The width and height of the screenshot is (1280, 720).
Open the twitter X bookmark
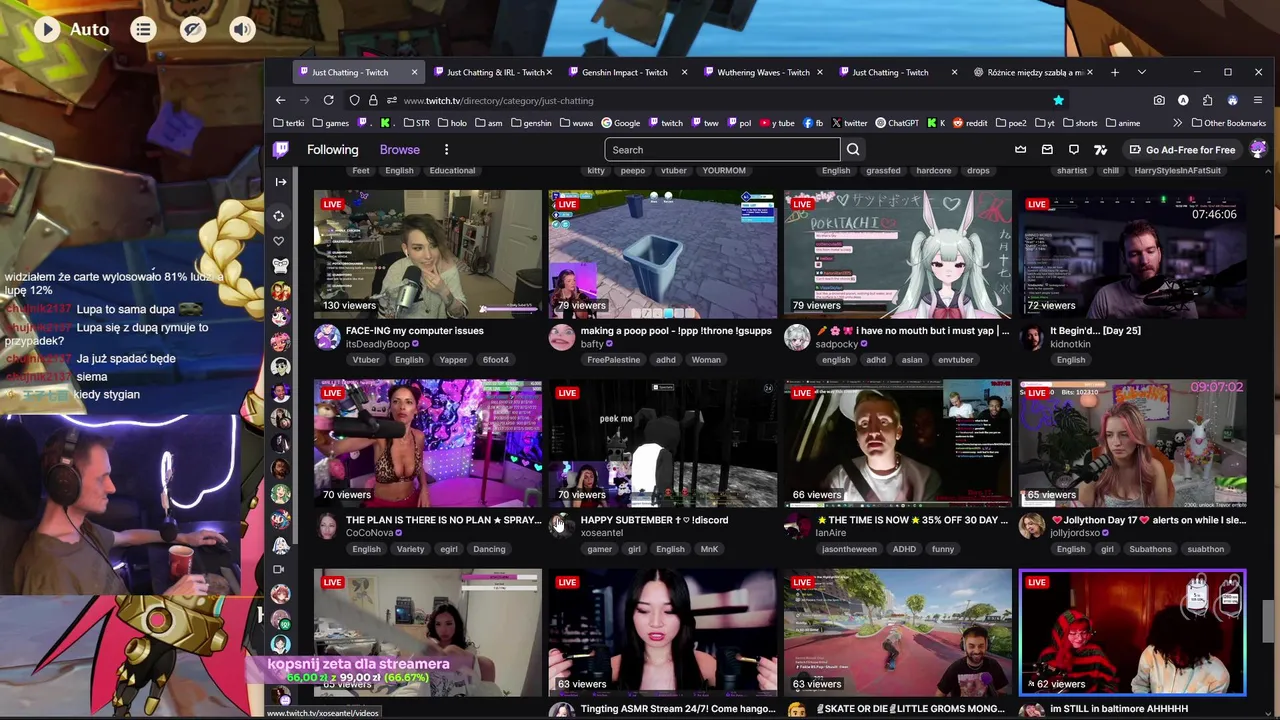(849, 123)
